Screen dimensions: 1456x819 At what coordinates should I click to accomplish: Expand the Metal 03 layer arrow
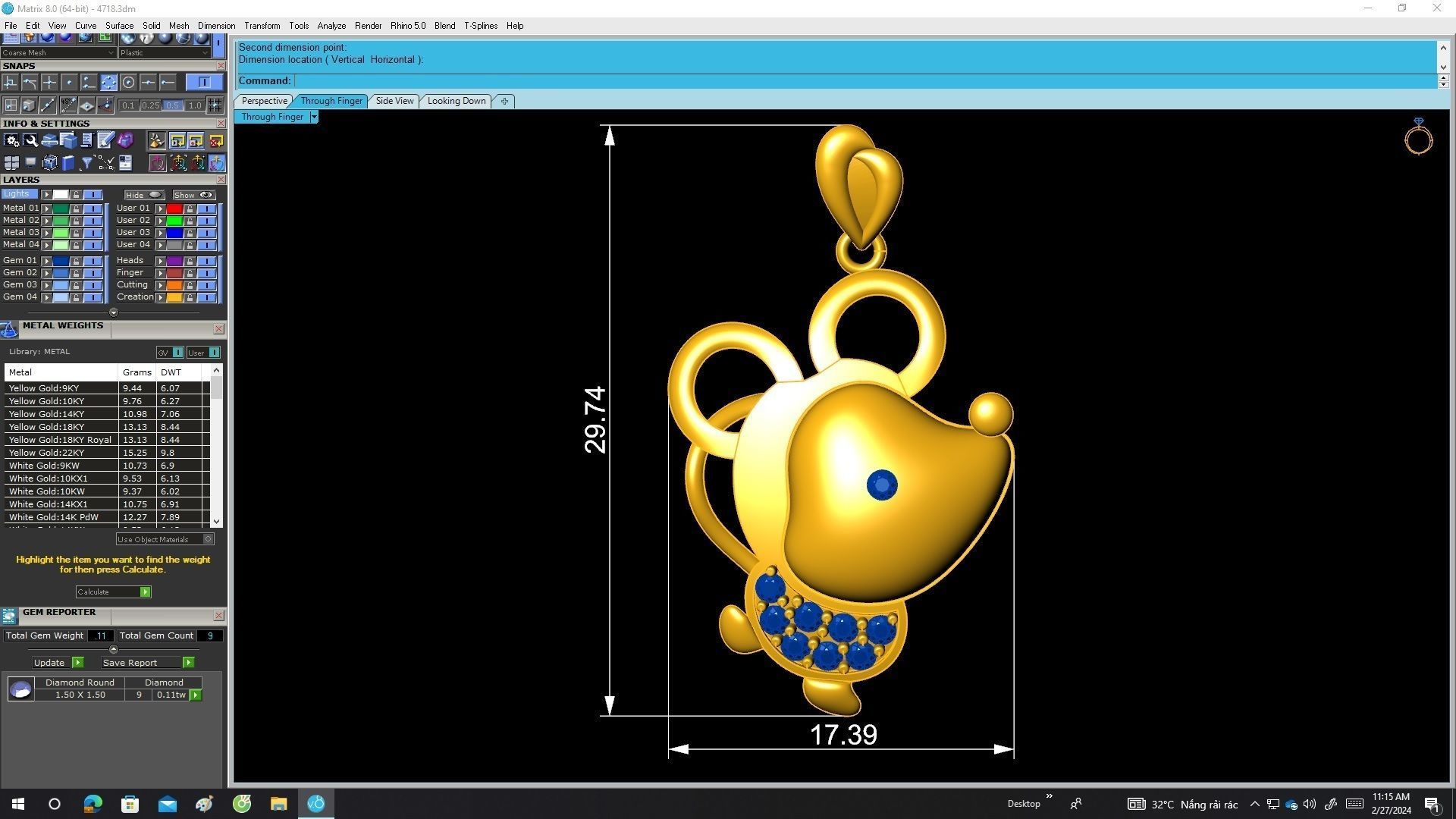(x=46, y=233)
